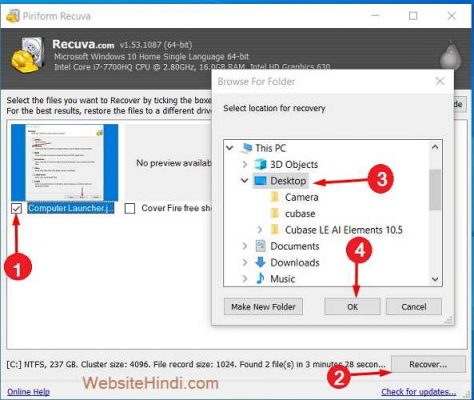The width and height of the screenshot is (474, 400).
Task: Click the Downloads arrow icon
Action: 260,262
